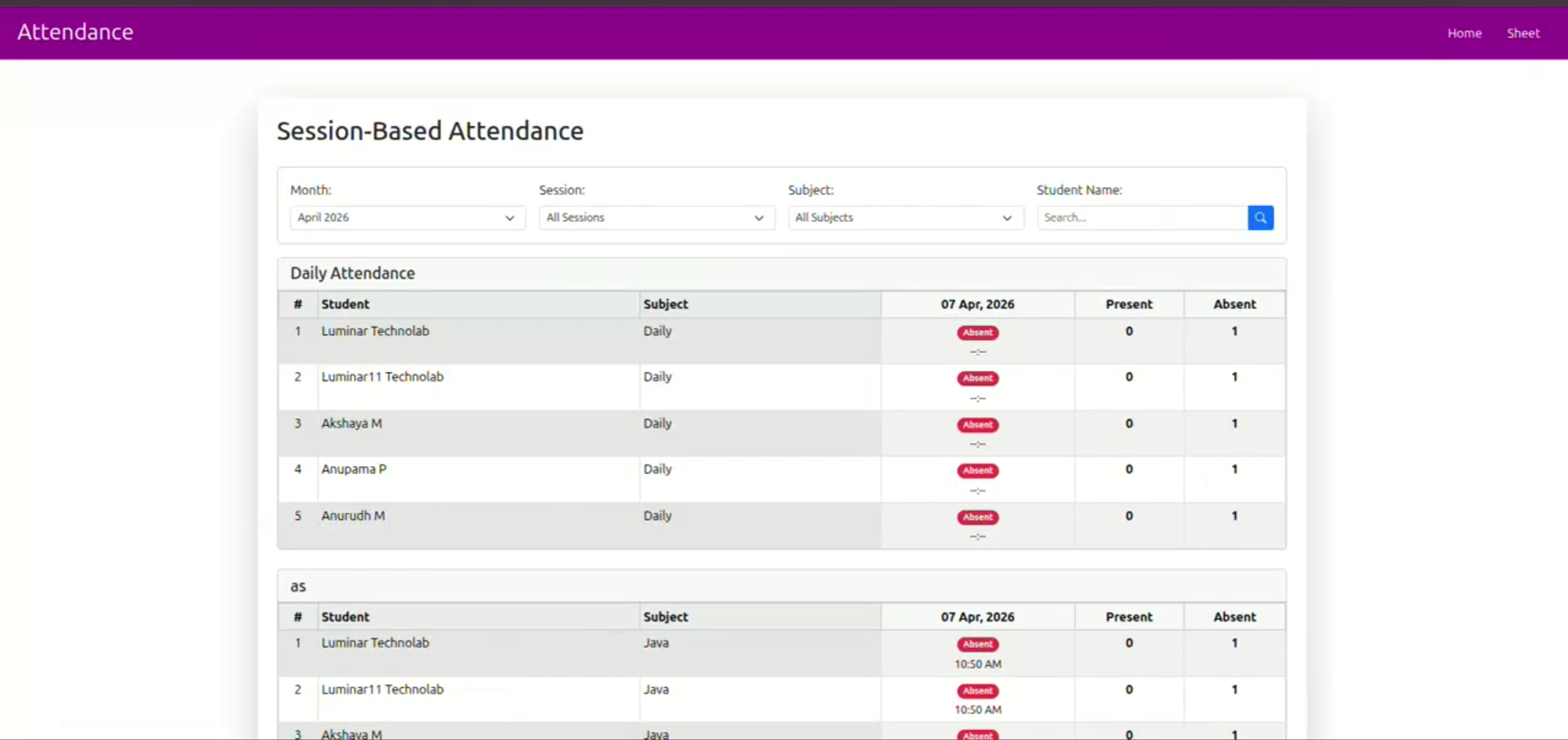Click 07 Apr, 2026 header in 'as' table
The width and height of the screenshot is (1568, 740).
pos(978,617)
